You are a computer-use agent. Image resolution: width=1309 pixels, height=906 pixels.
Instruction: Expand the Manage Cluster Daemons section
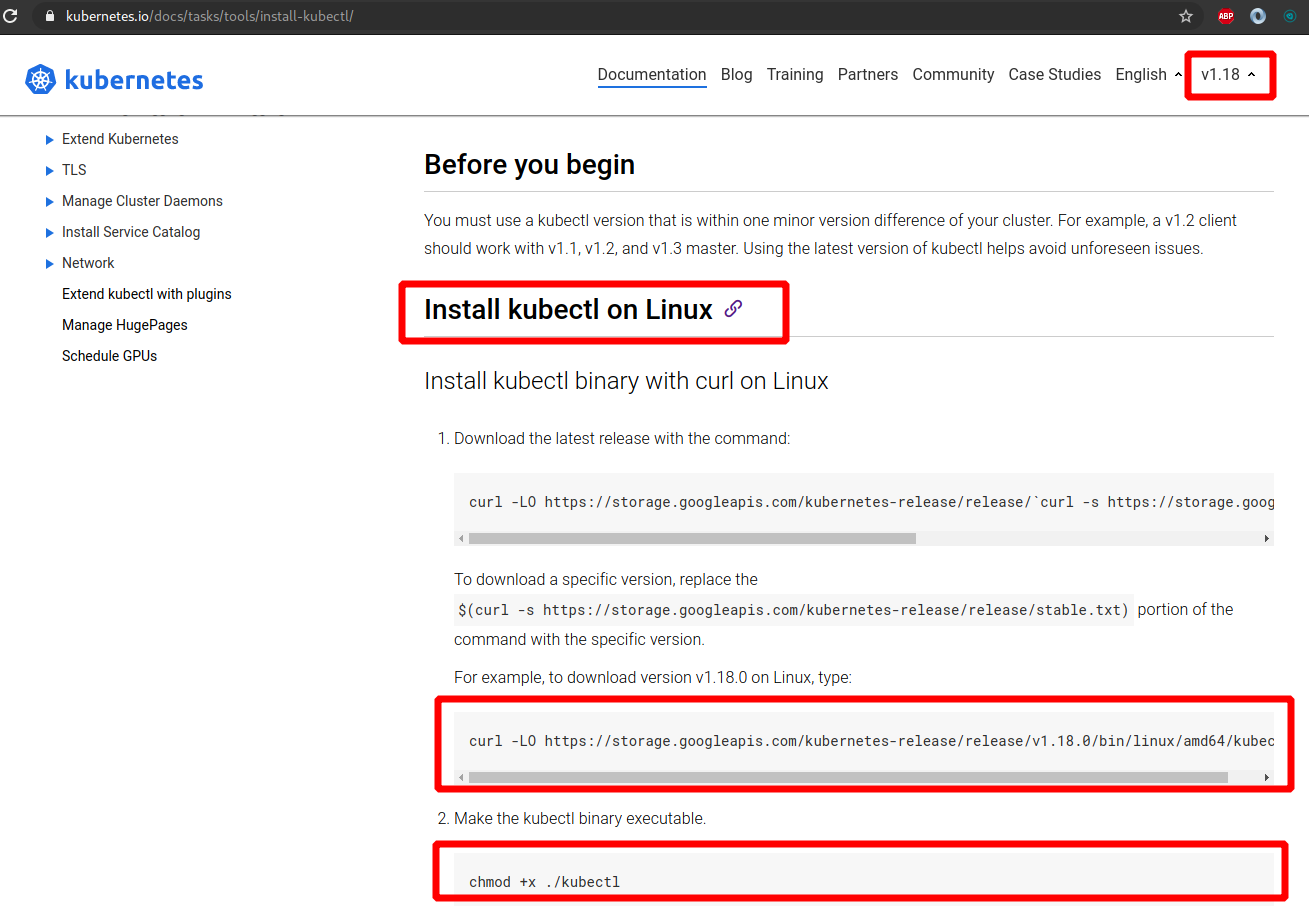pyautogui.click(x=50, y=202)
